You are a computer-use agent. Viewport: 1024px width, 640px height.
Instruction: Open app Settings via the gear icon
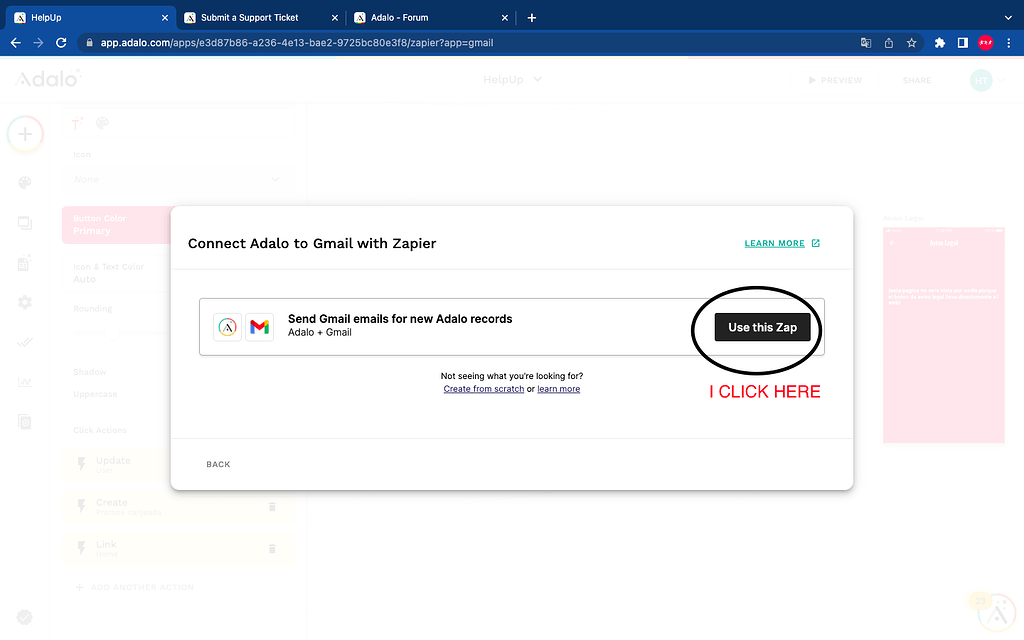(24, 302)
